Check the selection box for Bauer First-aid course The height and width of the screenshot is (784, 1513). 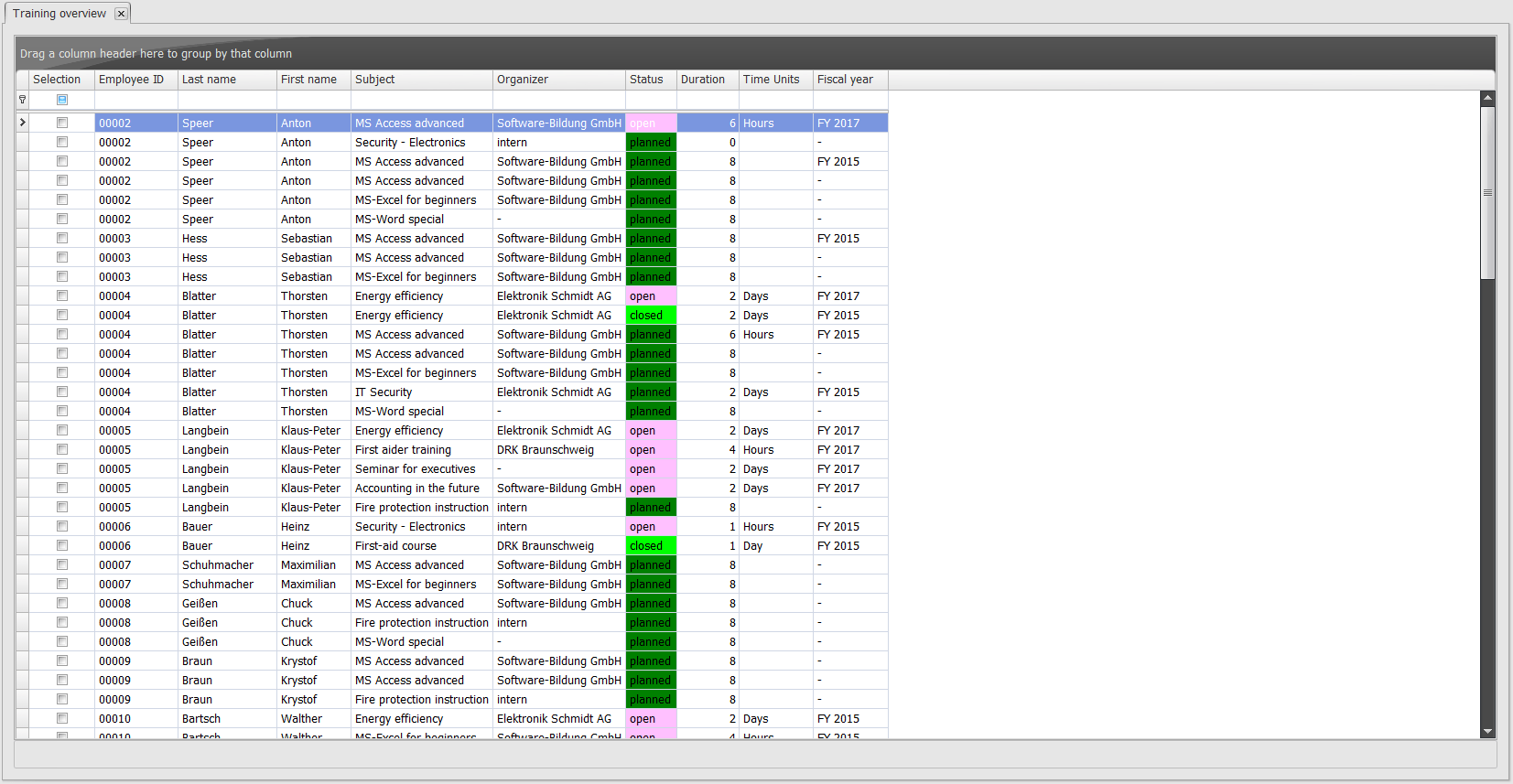[62, 546]
